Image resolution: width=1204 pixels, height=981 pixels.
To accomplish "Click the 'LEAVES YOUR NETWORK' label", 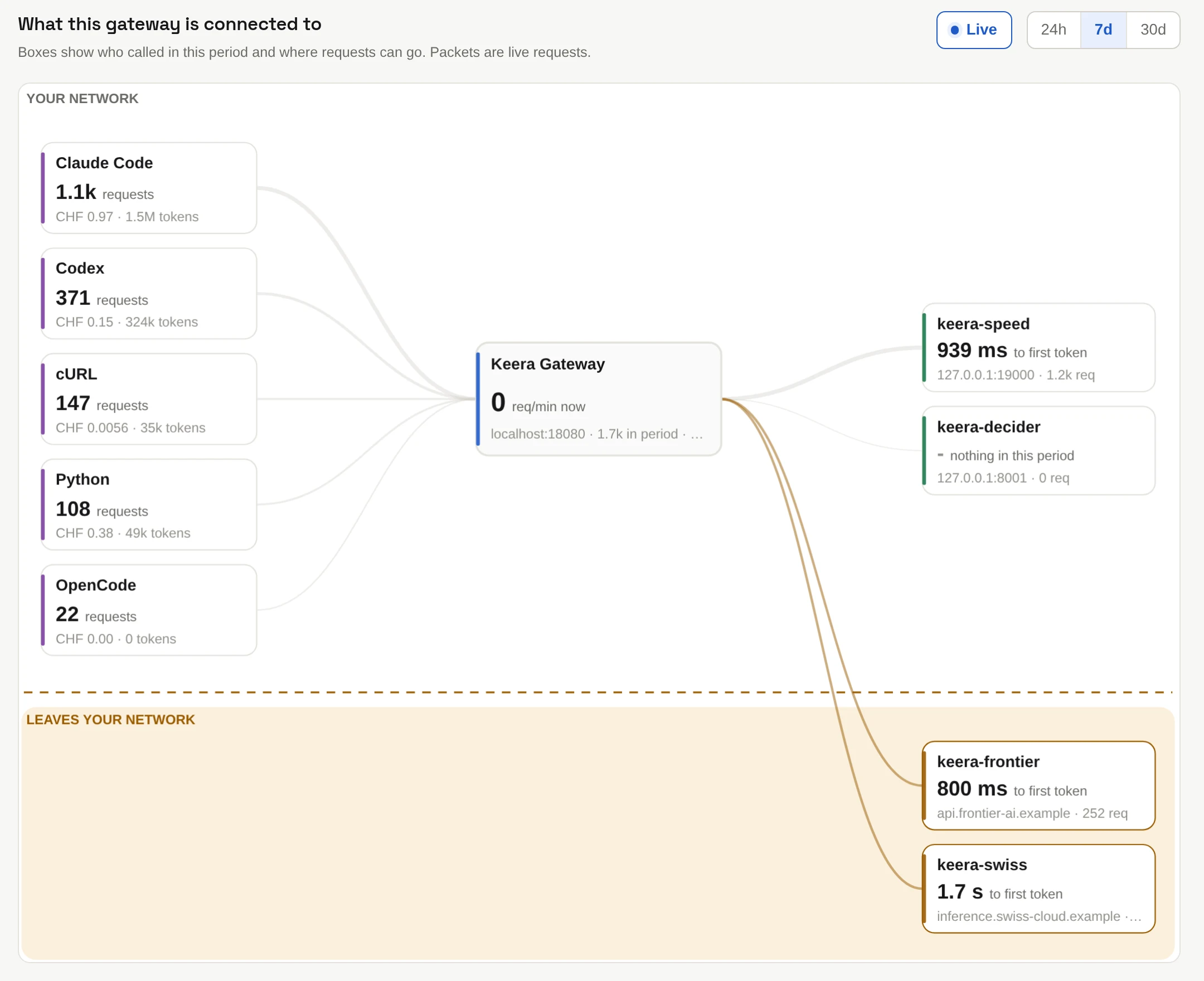I will click(x=111, y=720).
